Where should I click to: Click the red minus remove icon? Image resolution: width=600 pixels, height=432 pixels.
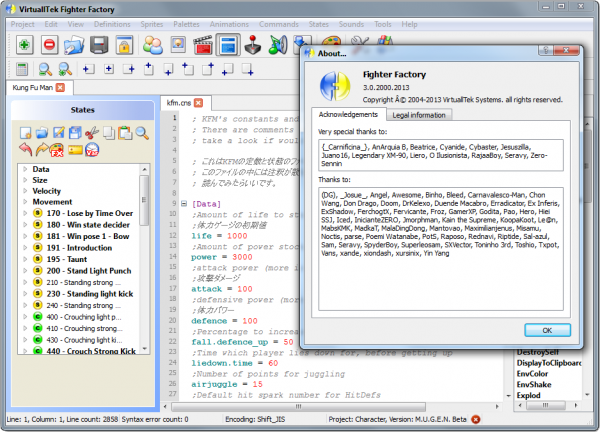click(x=49, y=45)
